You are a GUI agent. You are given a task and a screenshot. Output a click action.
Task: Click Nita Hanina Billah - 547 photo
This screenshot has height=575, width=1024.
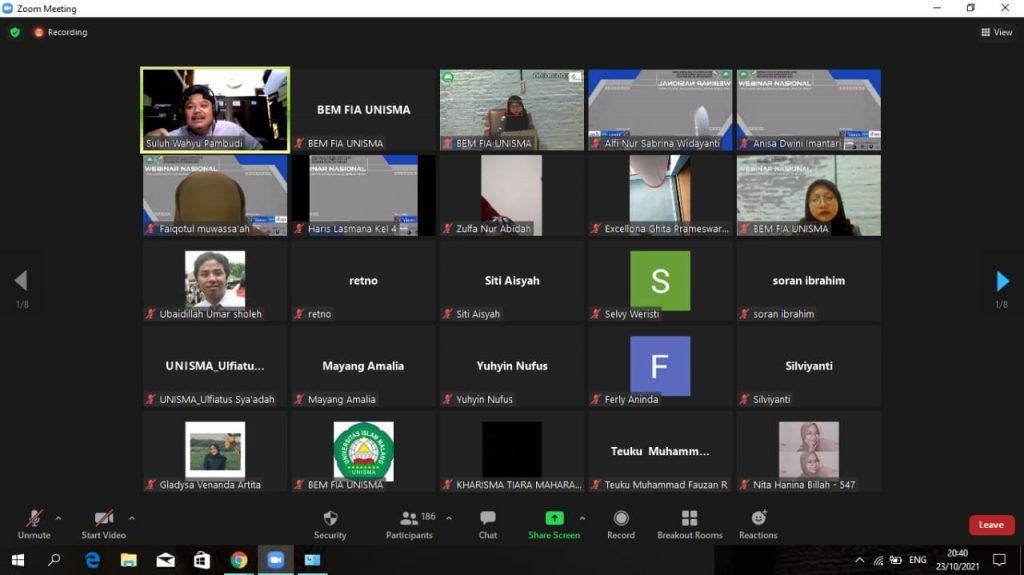coord(808,450)
